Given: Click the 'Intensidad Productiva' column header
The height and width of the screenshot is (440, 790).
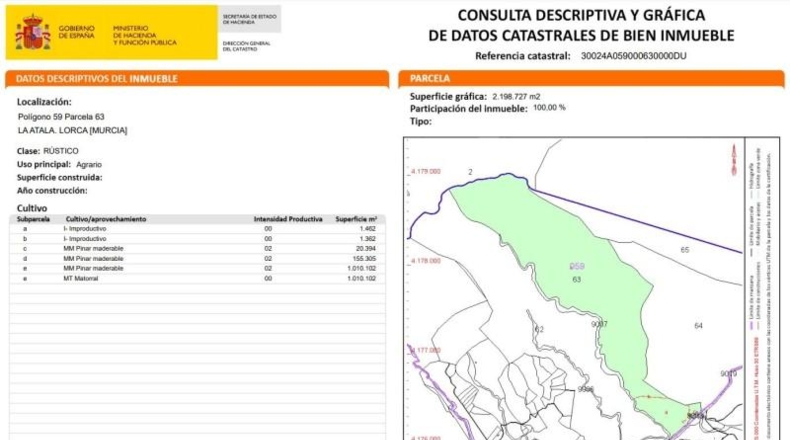Looking at the screenshot, I should pos(288,219).
